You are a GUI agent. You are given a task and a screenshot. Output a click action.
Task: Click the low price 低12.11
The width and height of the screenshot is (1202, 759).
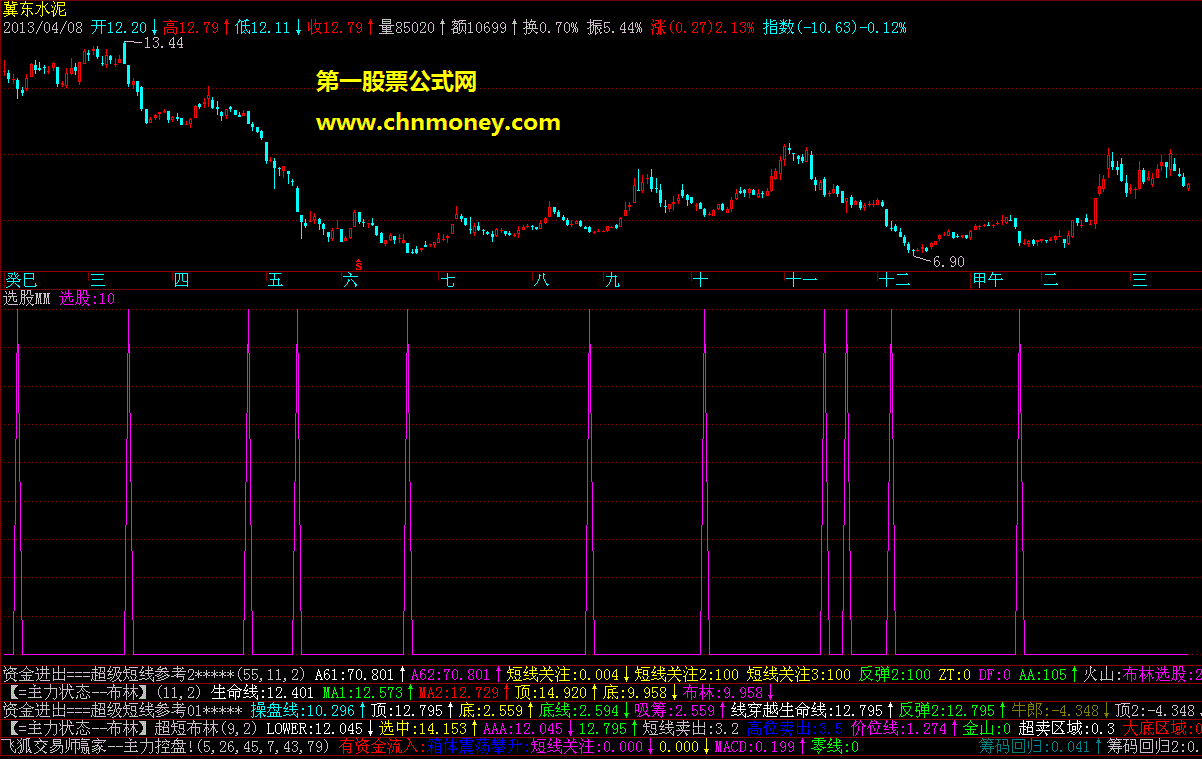pos(263,27)
